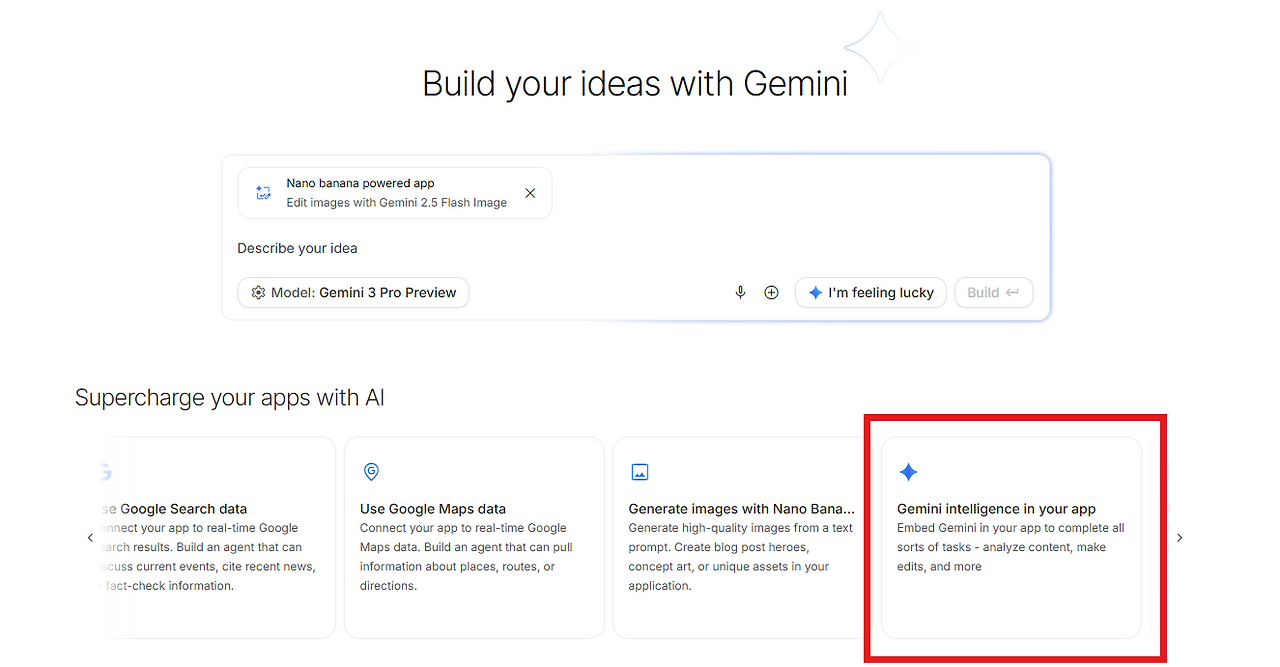Select the Google Search data card
The width and height of the screenshot is (1280, 667).
219,537
